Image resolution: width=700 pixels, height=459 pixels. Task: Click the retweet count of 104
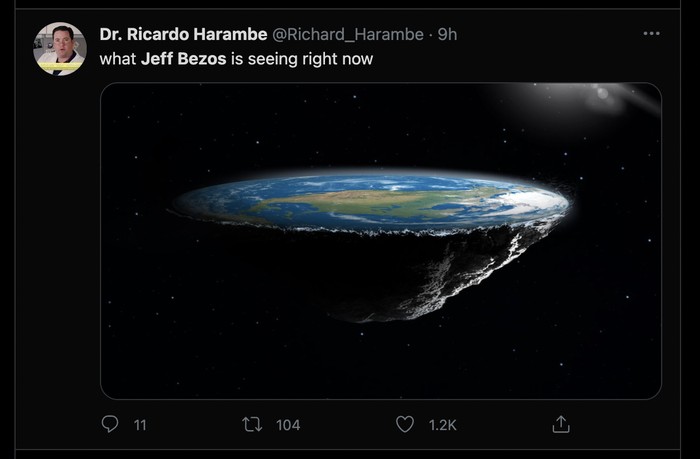tap(288, 425)
